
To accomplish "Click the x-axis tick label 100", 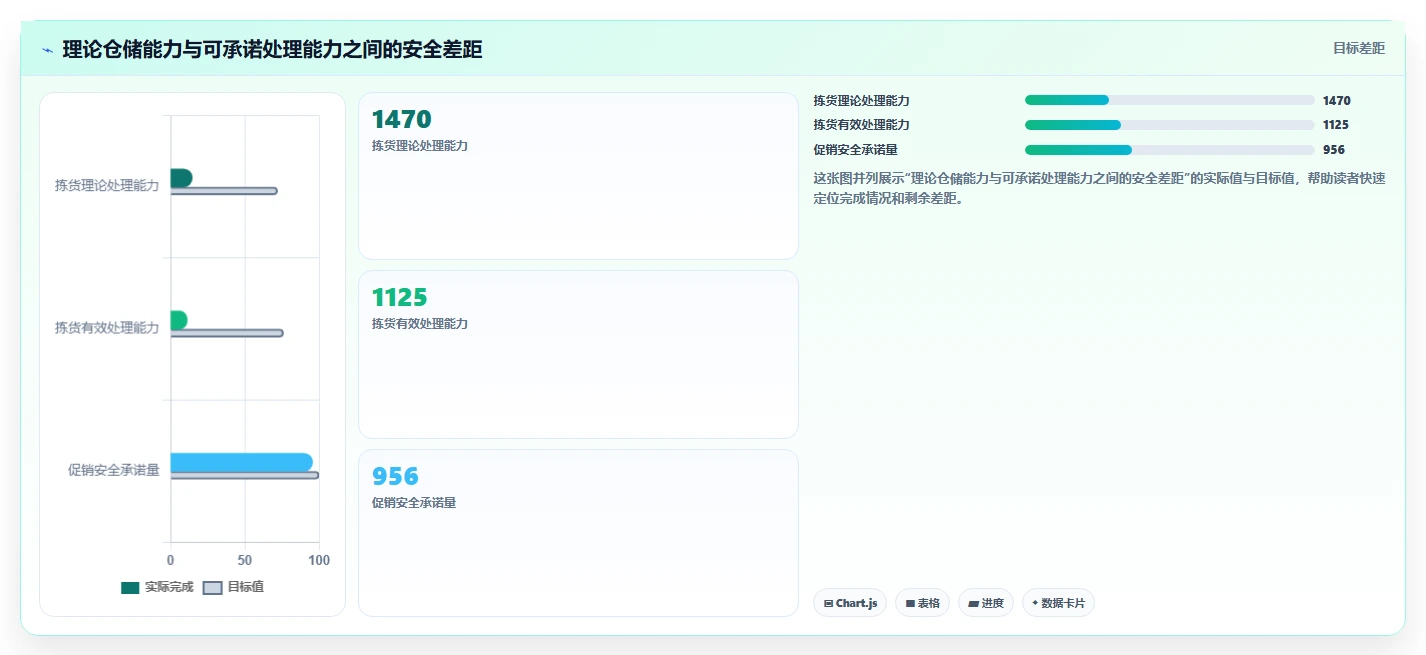I will [x=319, y=560].
